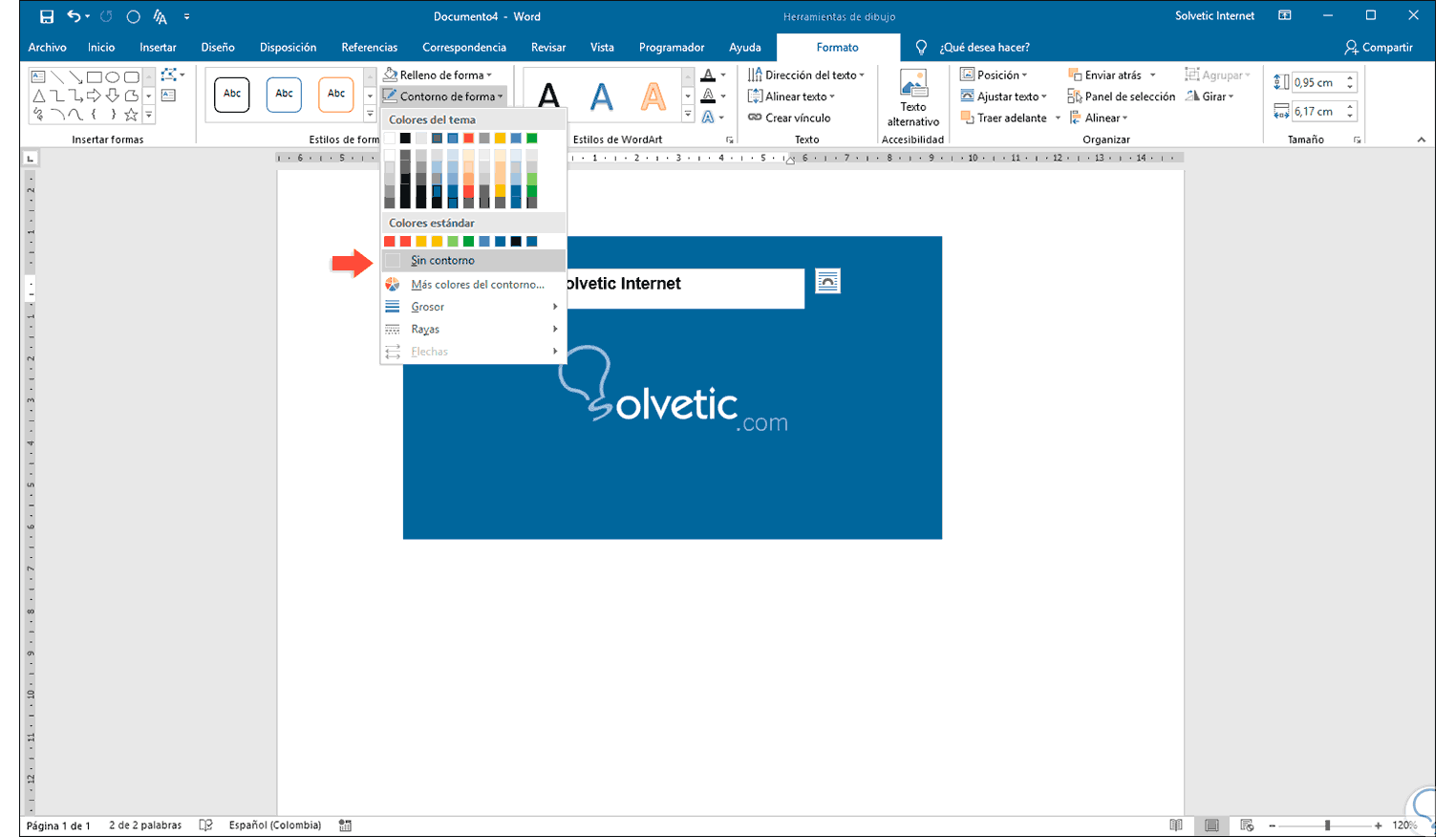Viewport: 1456px width, 837px height.
Task: Open the Alinear texto dropdown
Action: [x=791, y=97]
